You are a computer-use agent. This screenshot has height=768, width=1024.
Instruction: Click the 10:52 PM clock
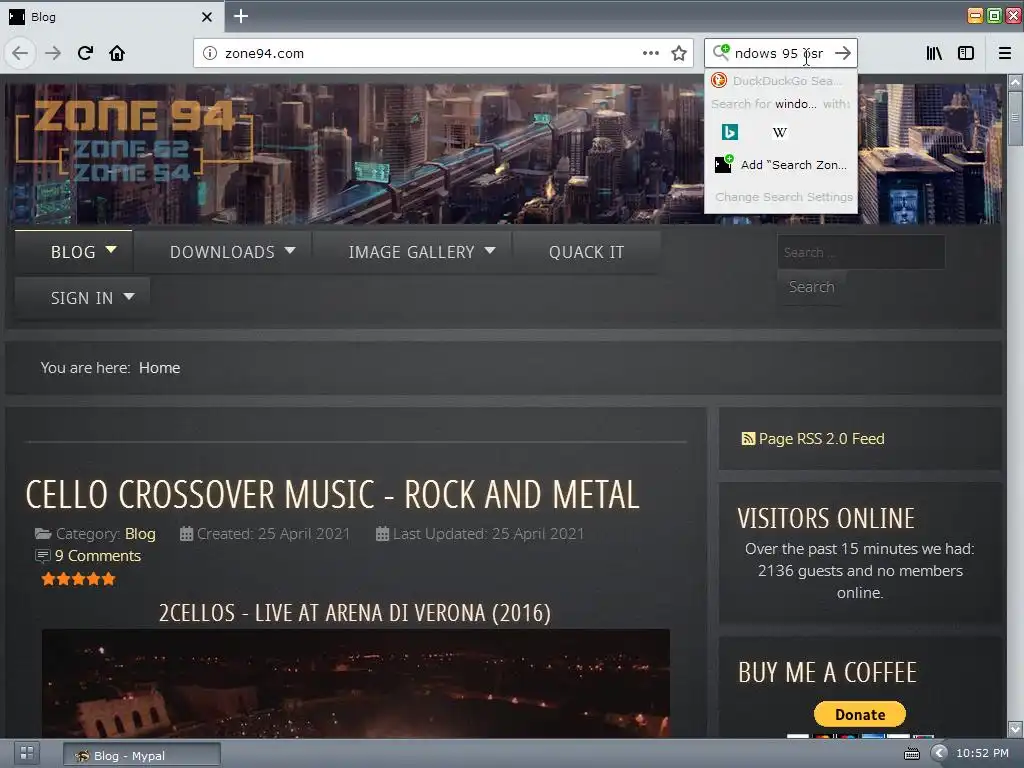[982, 753]
